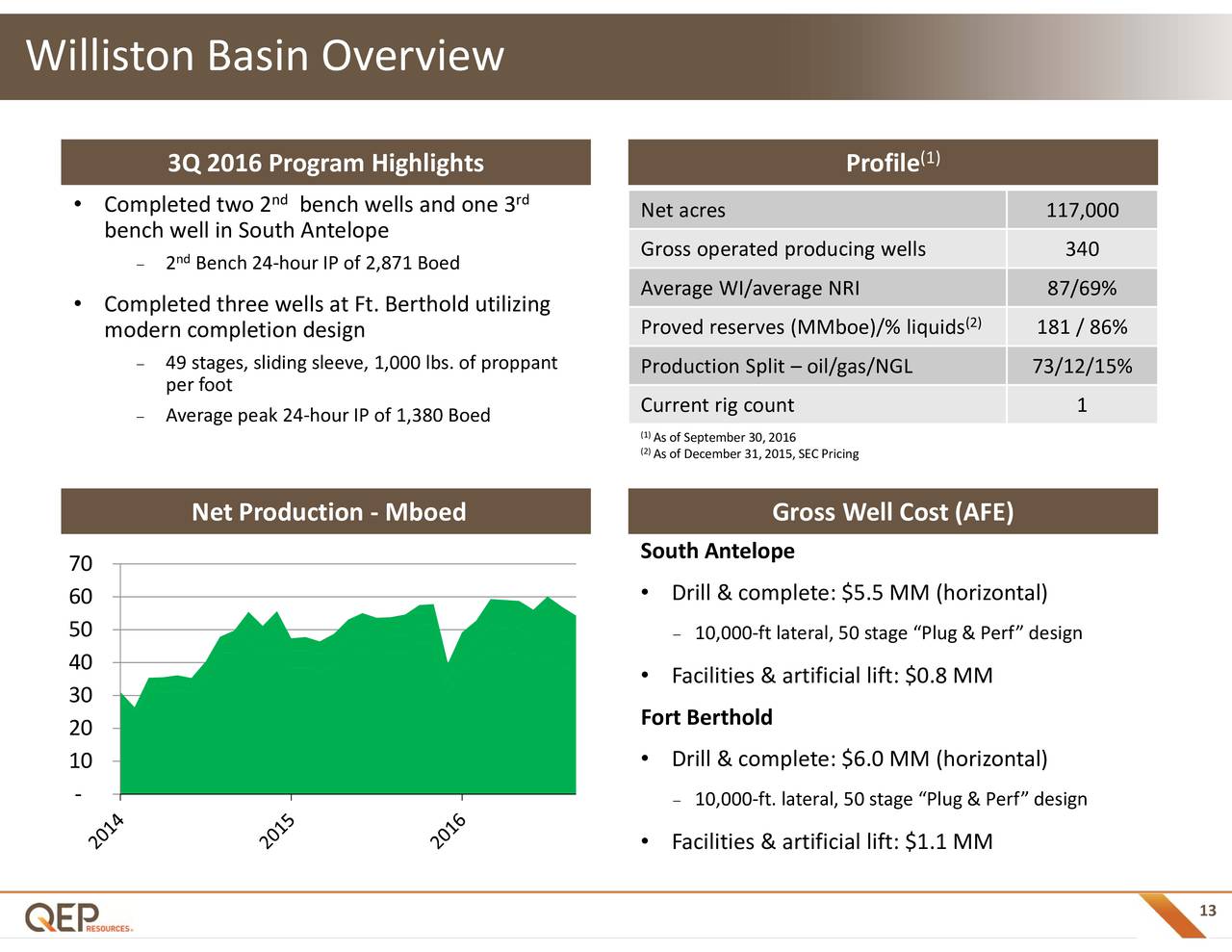The image size is (1232, 952).
Task: Click the page number 13
Action: click(1208, 911)
